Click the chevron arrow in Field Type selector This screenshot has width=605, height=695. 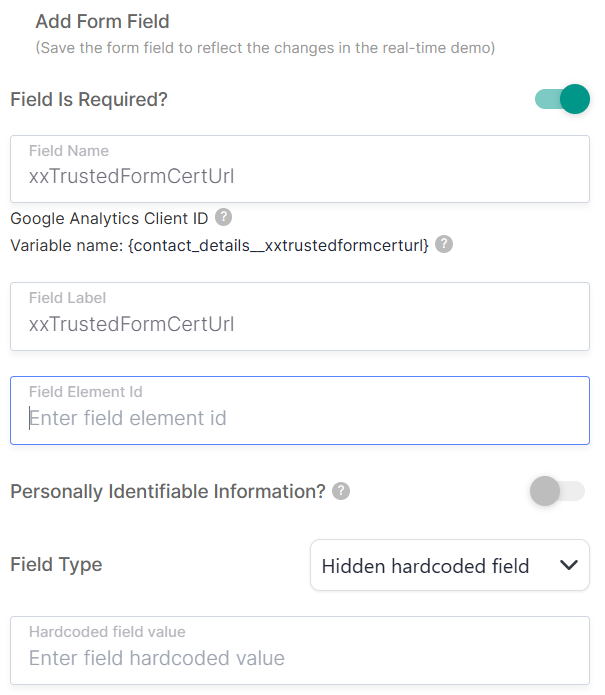(569, 565)
